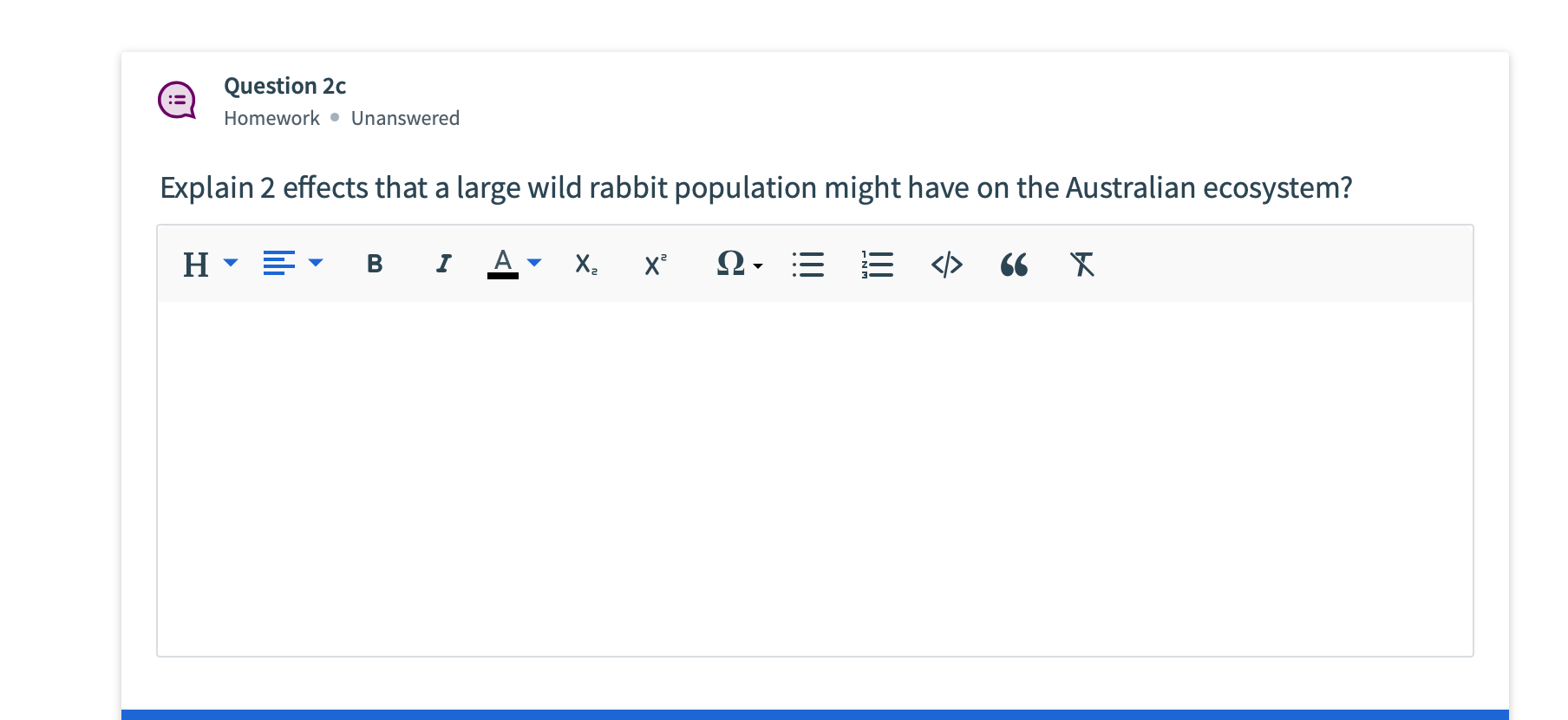Click the rabbit population question text
This screenshot has width=1568, height=720.
(x=756, y=187)
